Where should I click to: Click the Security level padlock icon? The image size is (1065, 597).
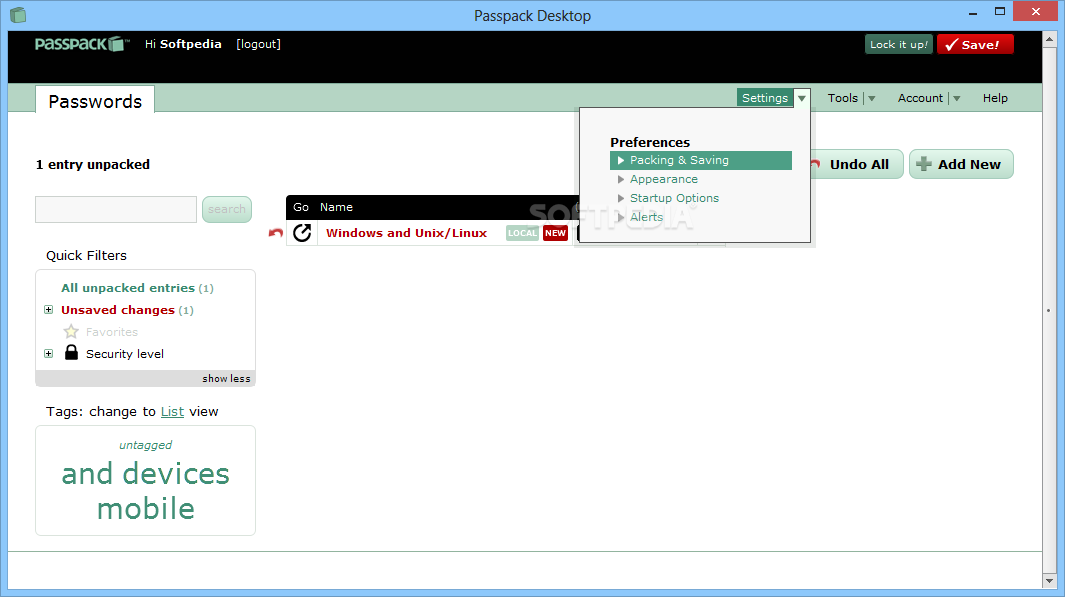click(71, 352)
